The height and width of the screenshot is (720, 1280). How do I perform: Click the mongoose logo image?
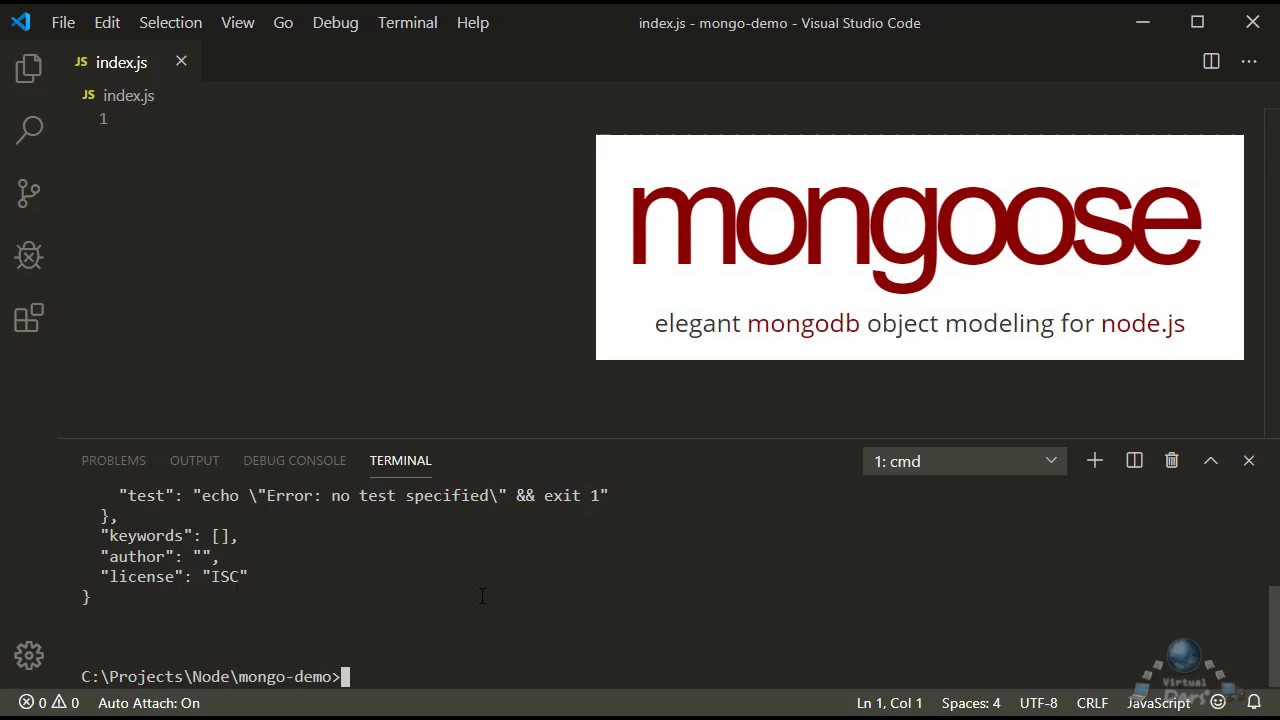click(919, 247)
